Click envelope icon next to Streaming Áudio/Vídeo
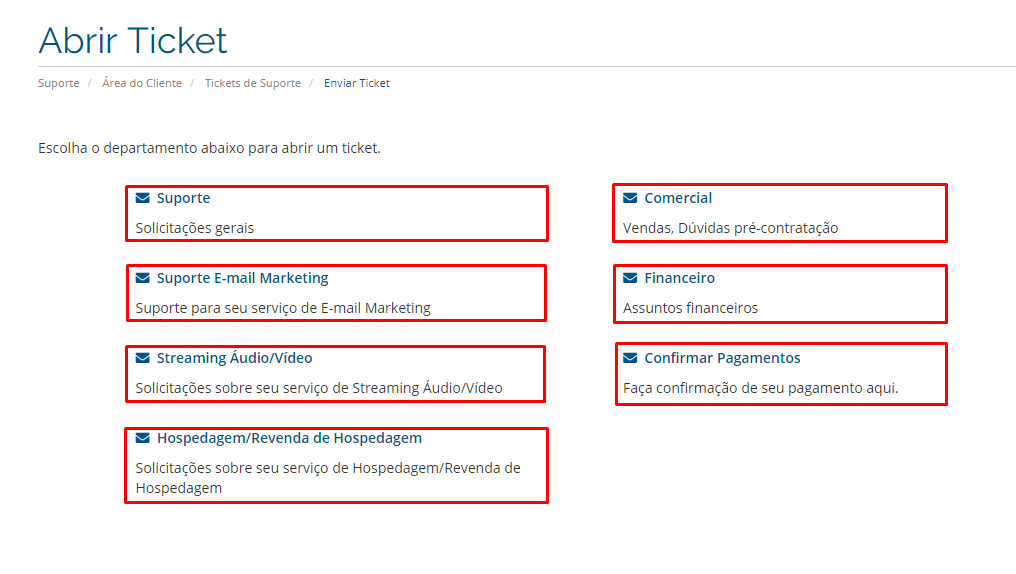 (x=143, y=358)
